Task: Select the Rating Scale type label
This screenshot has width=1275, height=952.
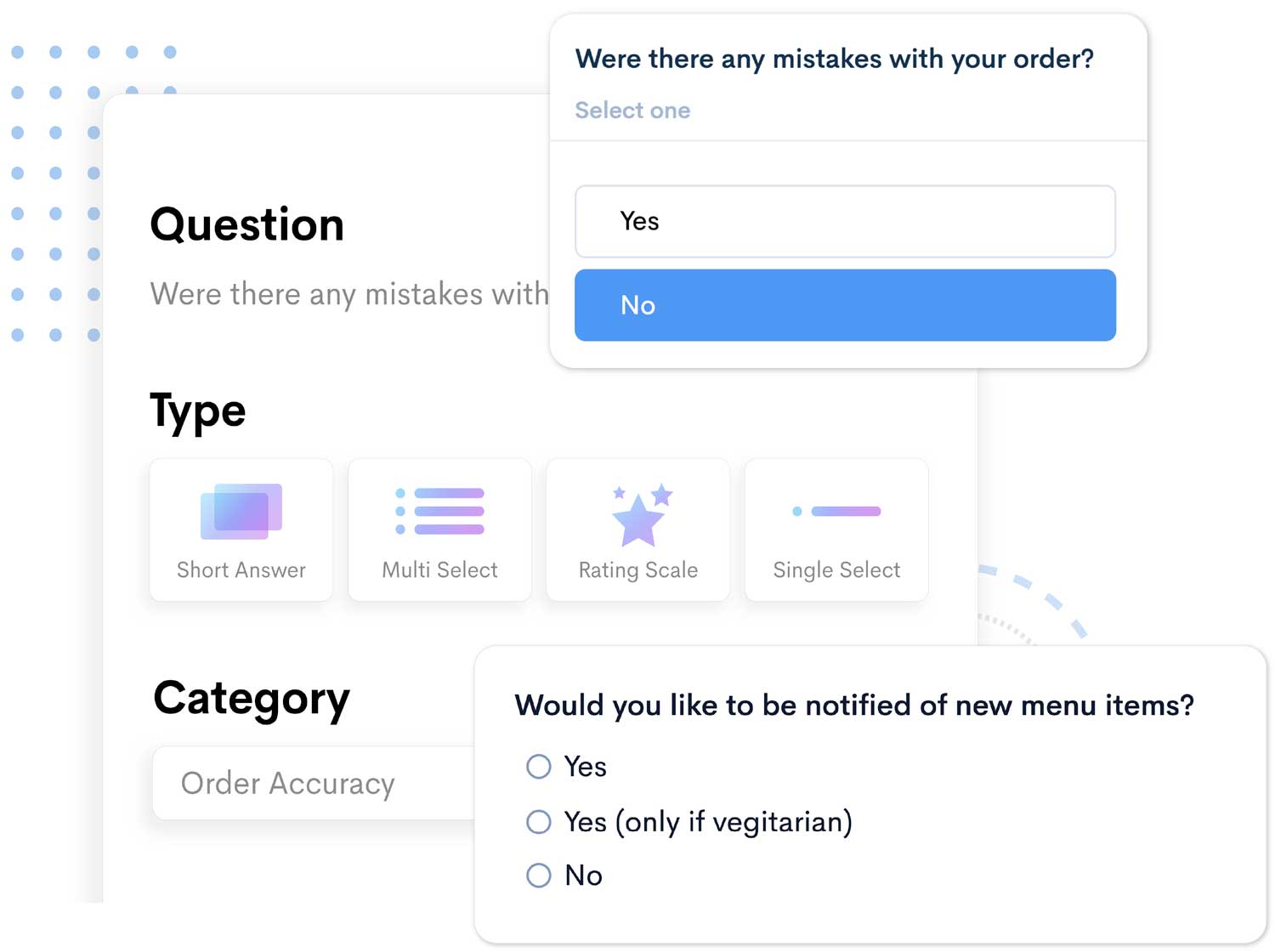Action: [638, 570]
